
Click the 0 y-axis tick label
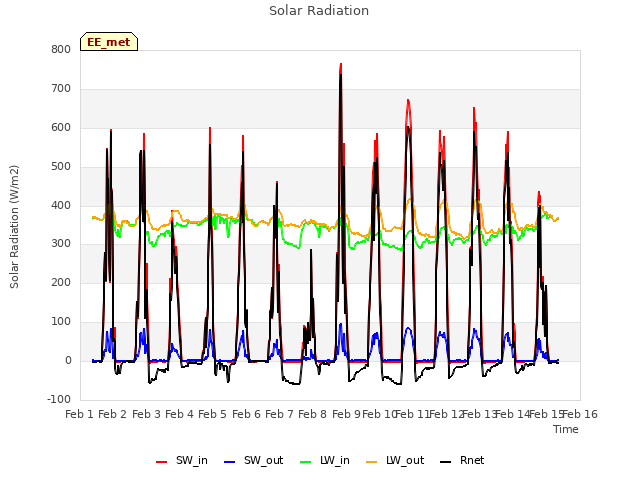[68, 361]
